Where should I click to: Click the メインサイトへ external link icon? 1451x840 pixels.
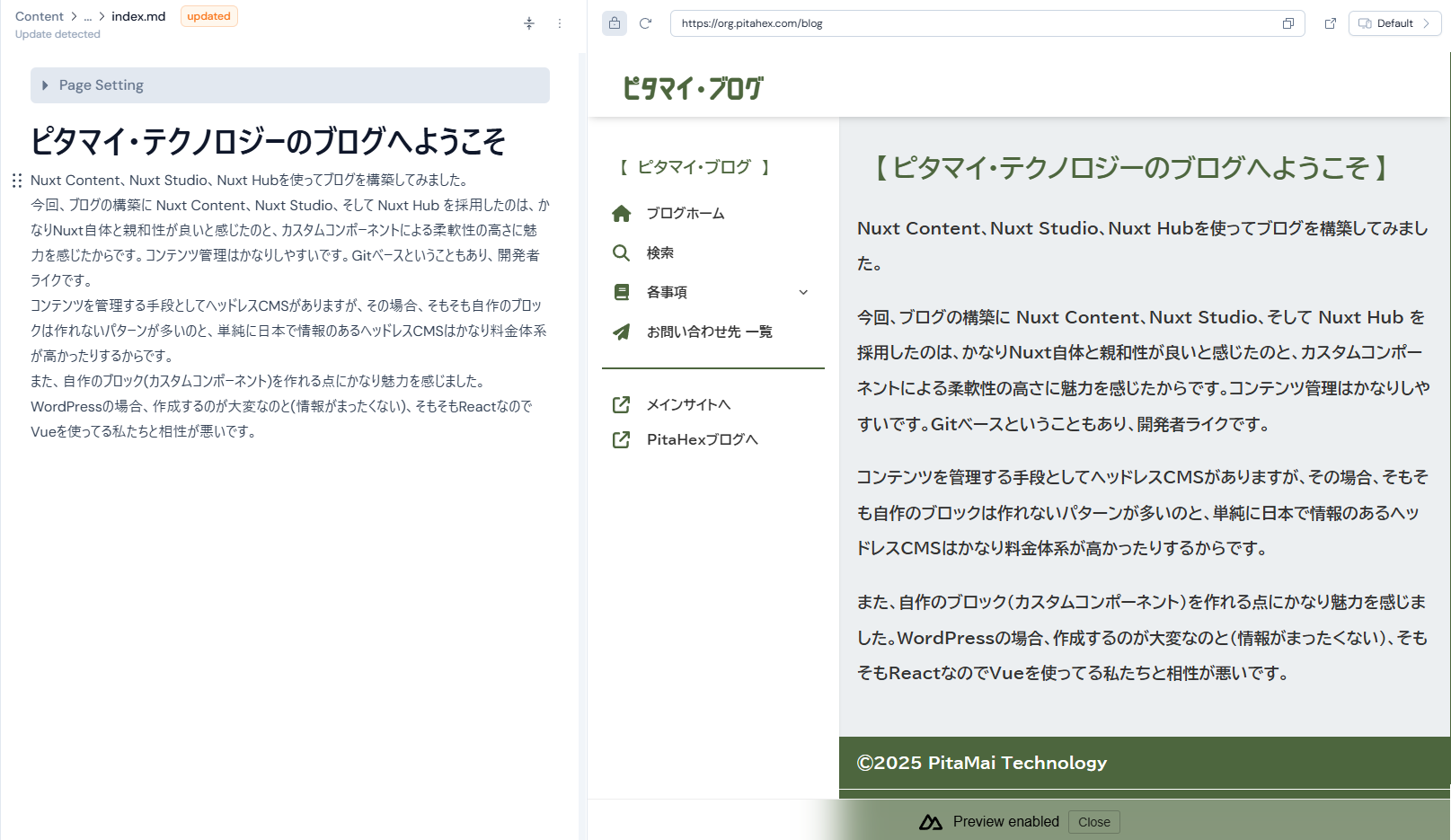621,405
